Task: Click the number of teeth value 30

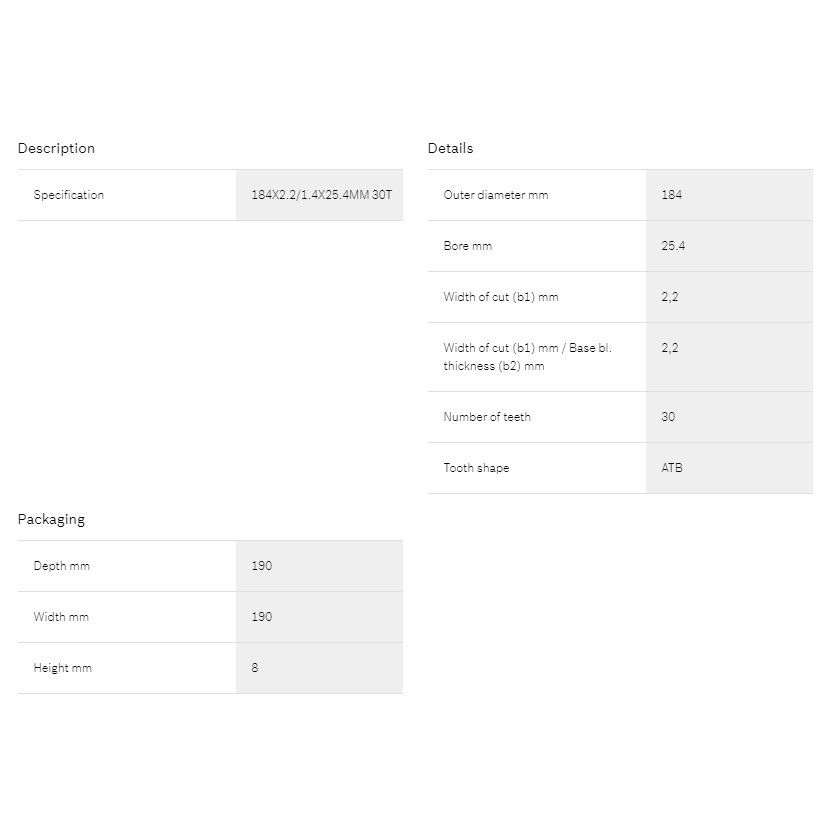Action: [668, 417]
